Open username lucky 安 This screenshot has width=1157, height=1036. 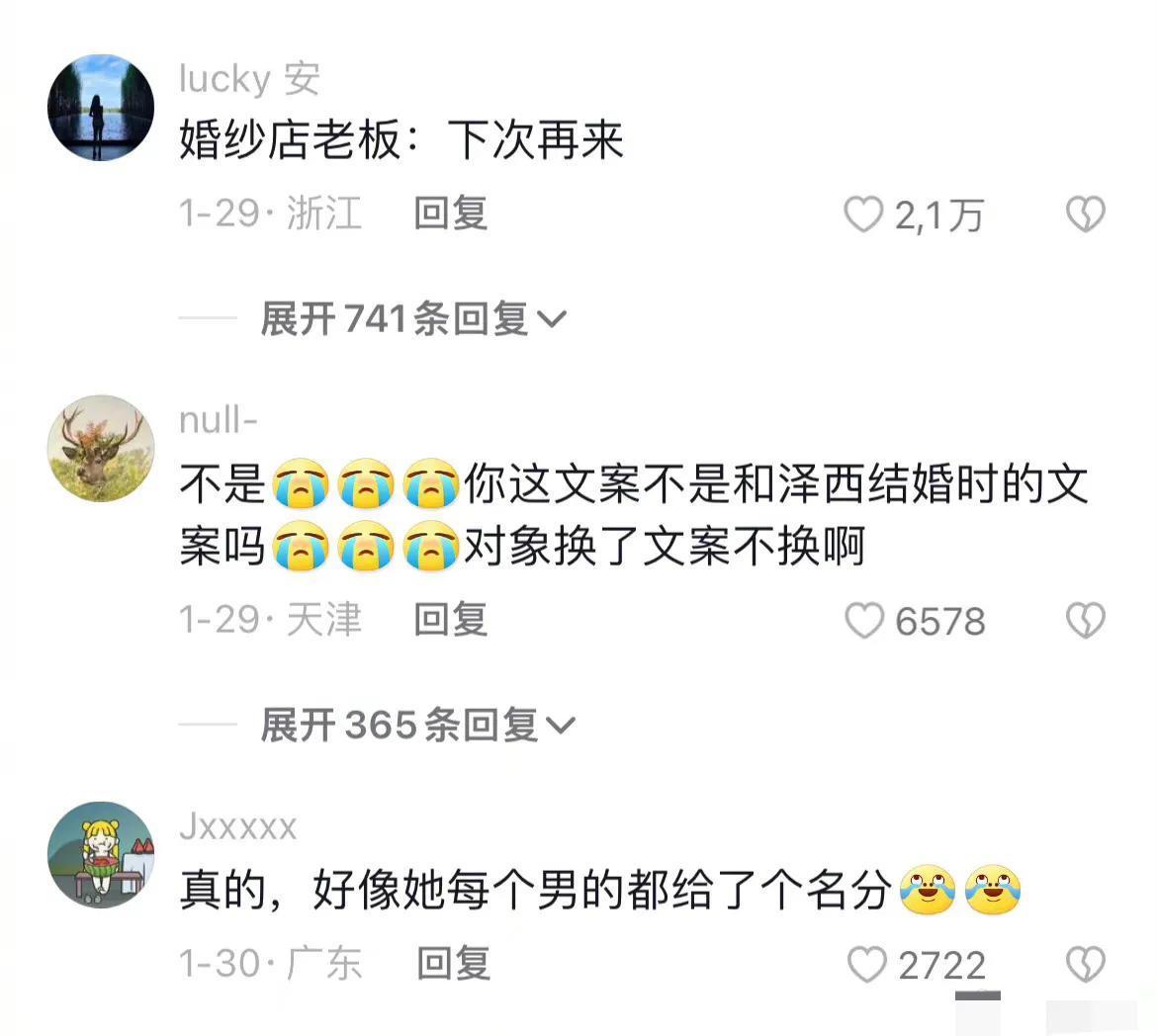point(249,79)
